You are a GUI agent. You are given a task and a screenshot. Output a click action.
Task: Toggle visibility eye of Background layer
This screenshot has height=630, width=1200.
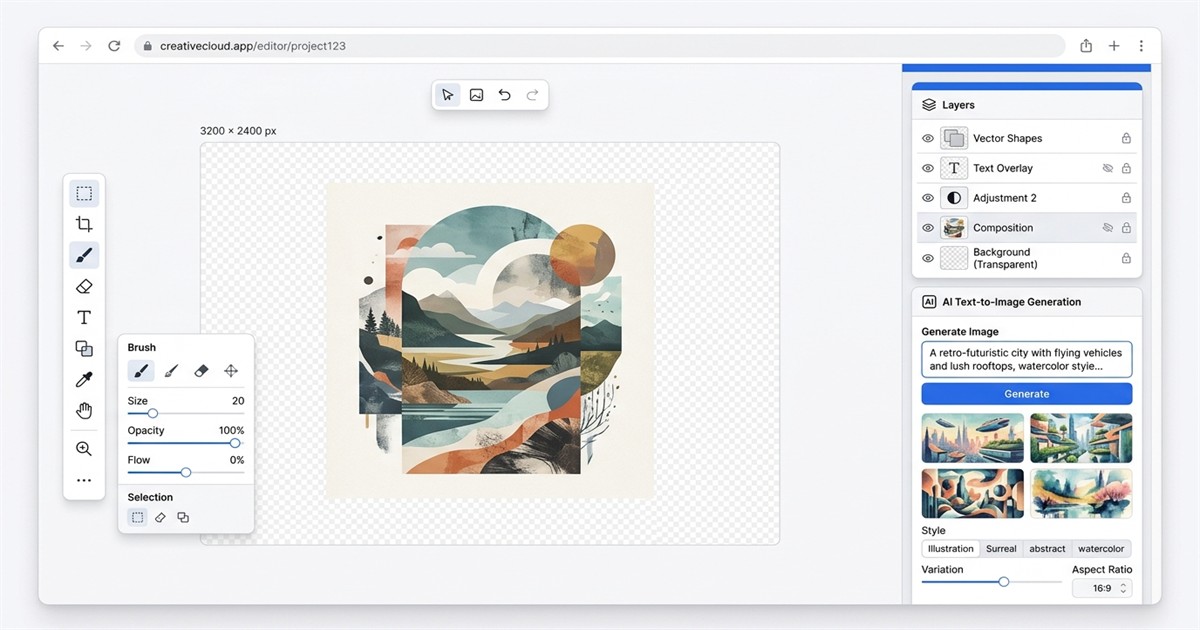[927, 258]
